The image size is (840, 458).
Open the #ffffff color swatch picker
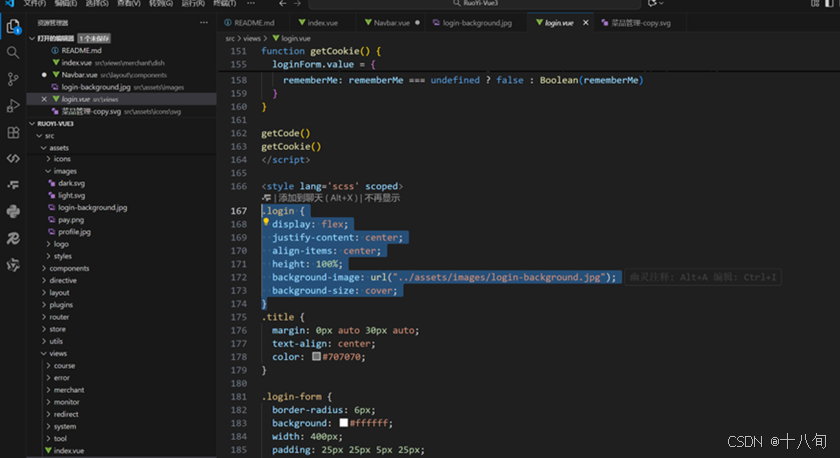point(343,423)
